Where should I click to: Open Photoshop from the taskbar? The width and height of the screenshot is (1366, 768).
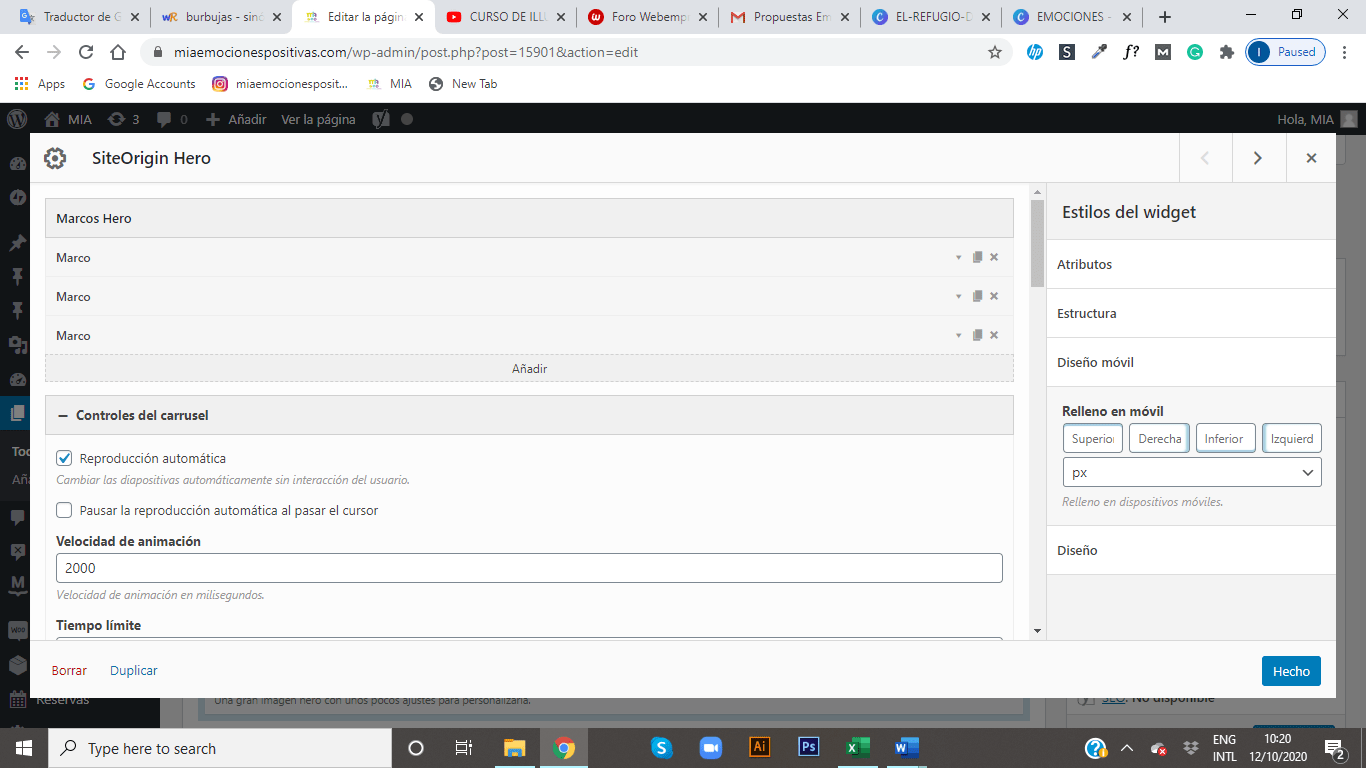point(809,747)
